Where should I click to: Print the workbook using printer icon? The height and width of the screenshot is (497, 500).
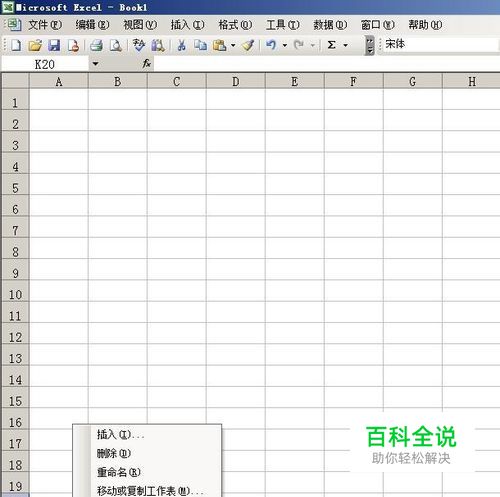(96, 45)
